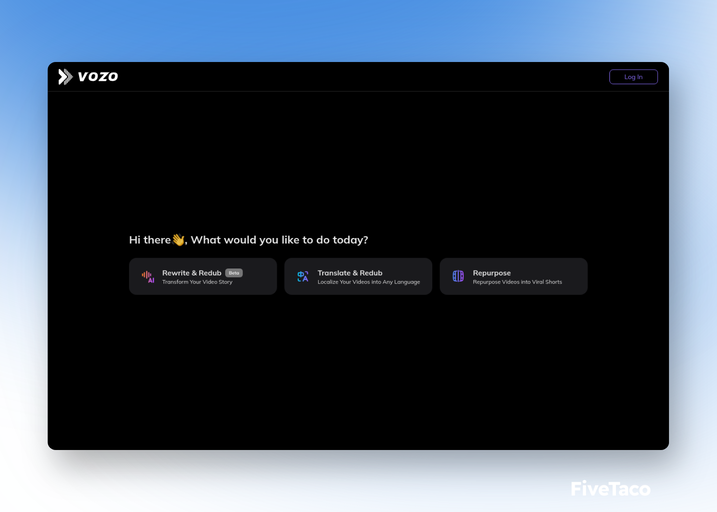This screenshot has width=717, height=512.
Task: Click empty right area of Repurpose card
Action: (575, 276)
